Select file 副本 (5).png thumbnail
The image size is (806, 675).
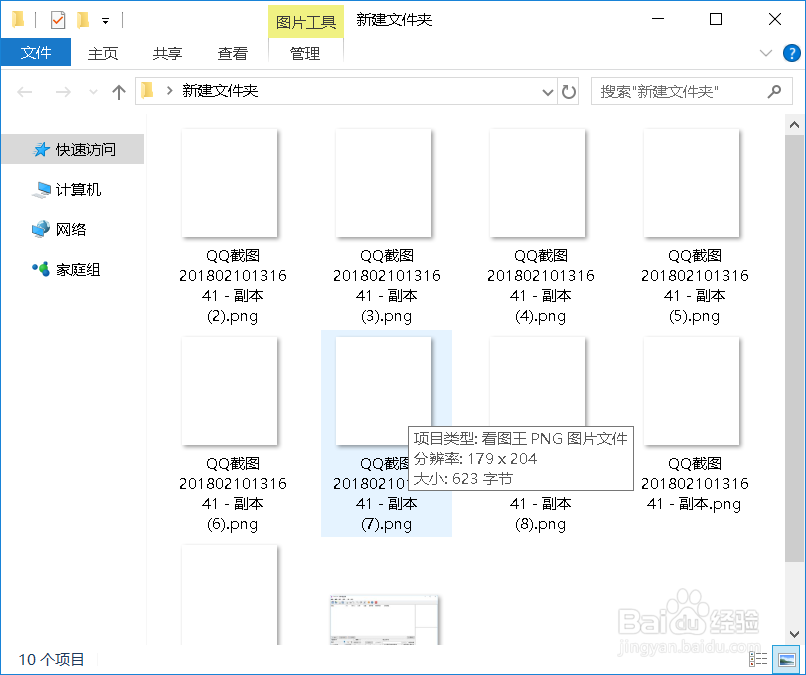point(692,184)
